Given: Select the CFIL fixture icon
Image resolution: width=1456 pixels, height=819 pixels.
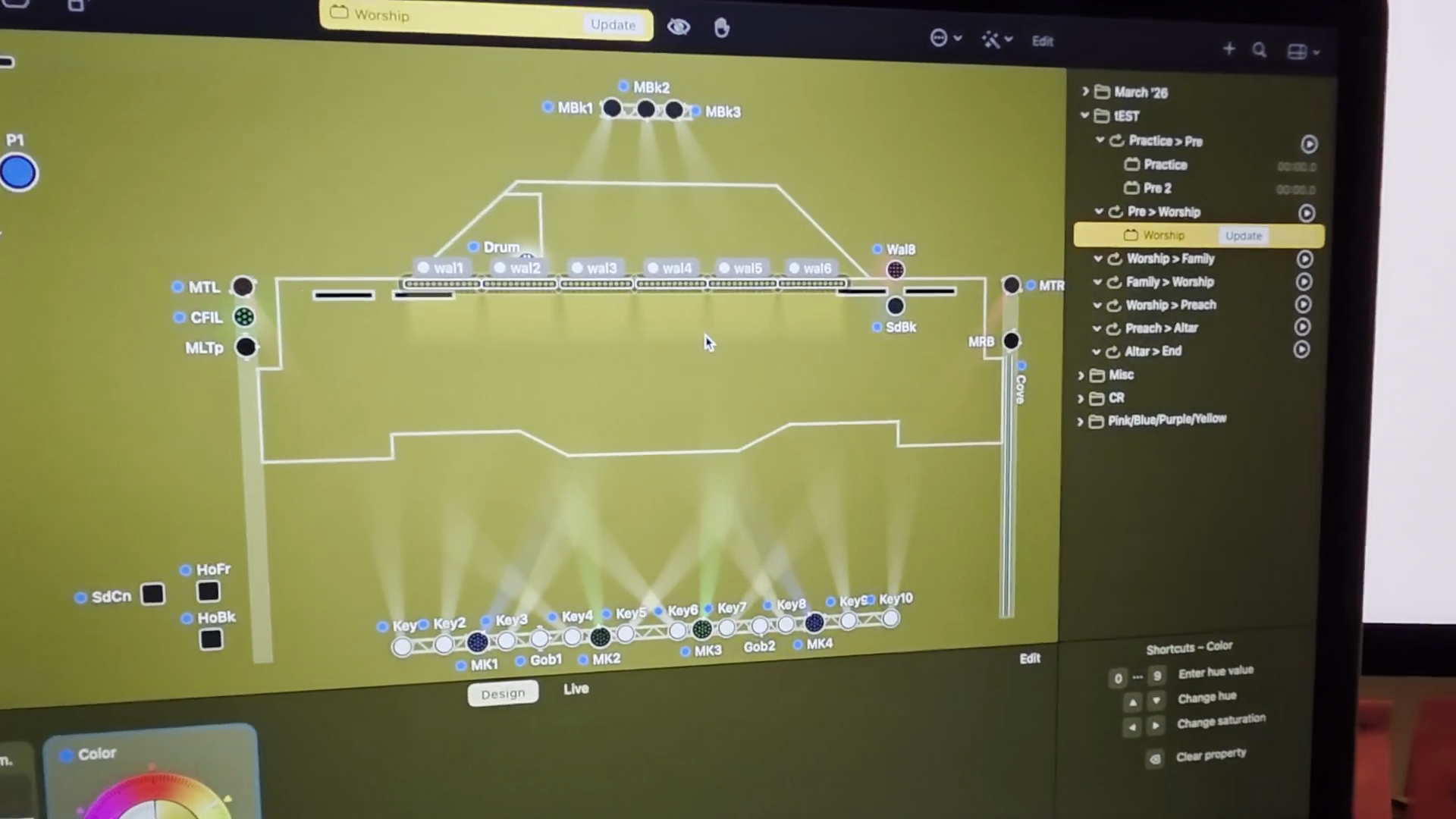Looking at the screenshot, I should coord(244,317).
